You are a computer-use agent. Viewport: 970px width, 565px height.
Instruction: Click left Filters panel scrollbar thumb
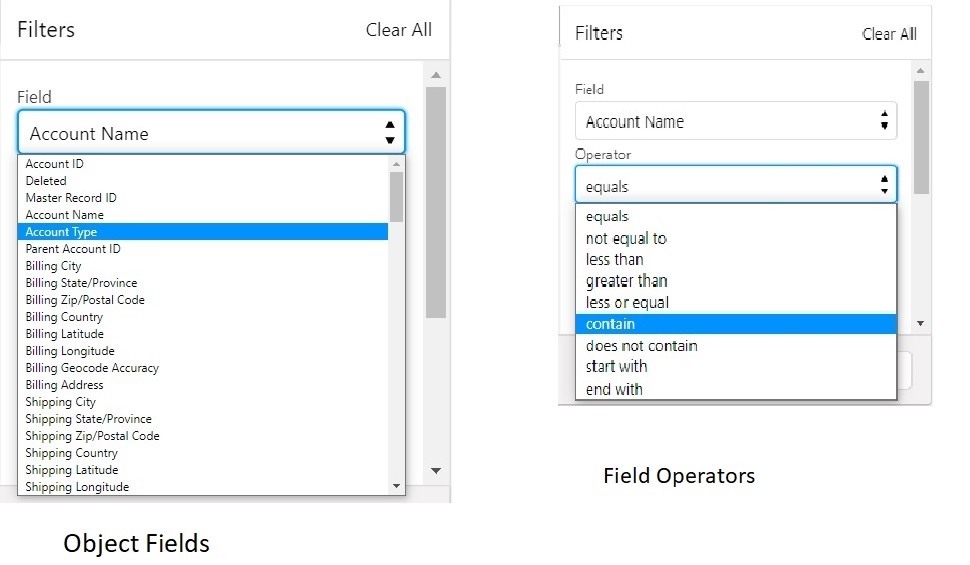[x=436, y=202]
